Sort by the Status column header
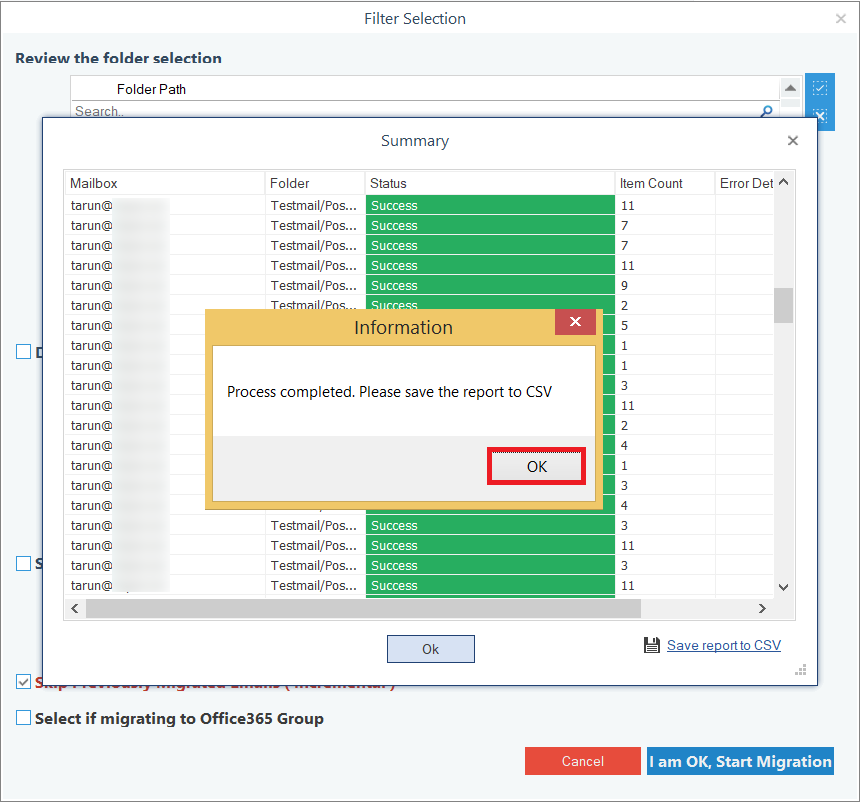 [490, 183]
